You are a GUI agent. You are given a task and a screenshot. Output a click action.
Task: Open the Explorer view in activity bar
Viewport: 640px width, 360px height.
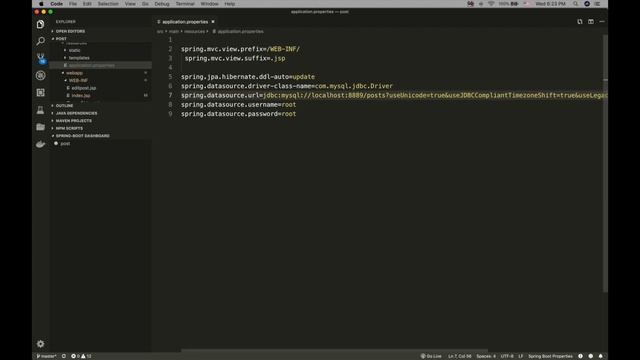pos(40,24)
